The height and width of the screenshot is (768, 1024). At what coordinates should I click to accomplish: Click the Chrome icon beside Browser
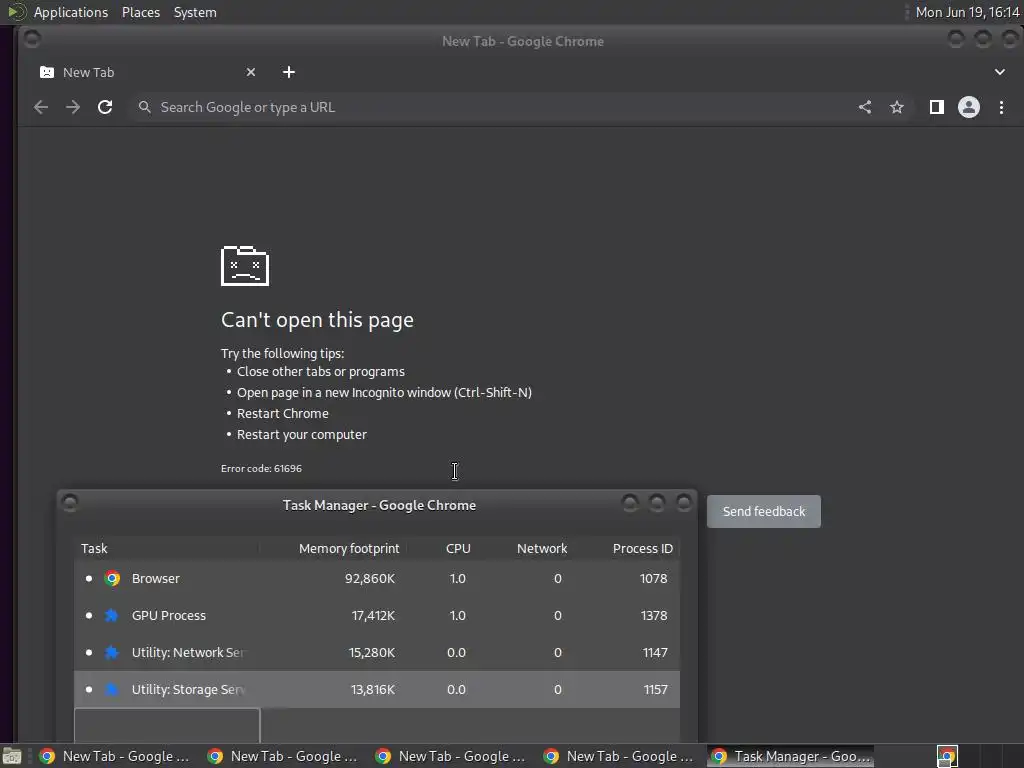[112, 579]
